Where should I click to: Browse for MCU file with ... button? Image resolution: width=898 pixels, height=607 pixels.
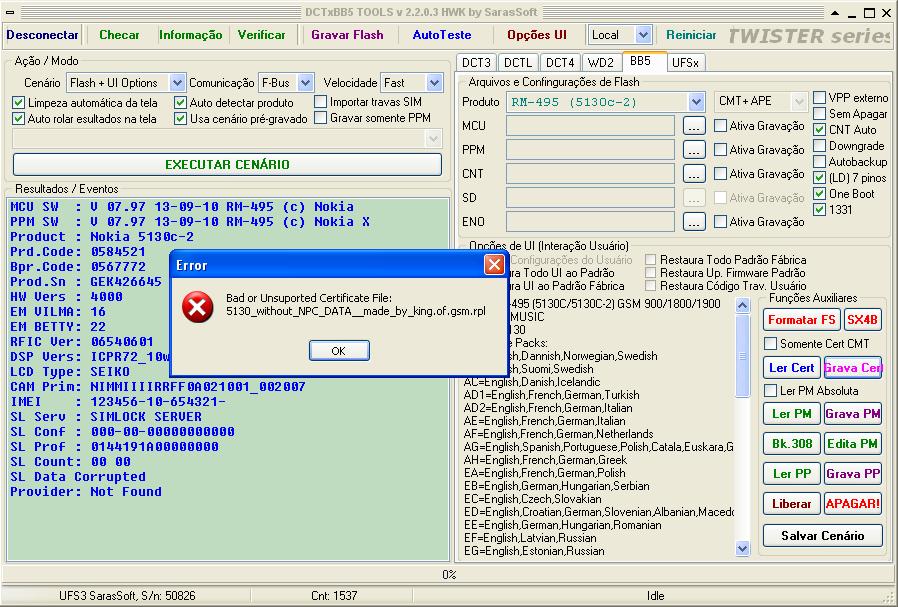[694, 126]
